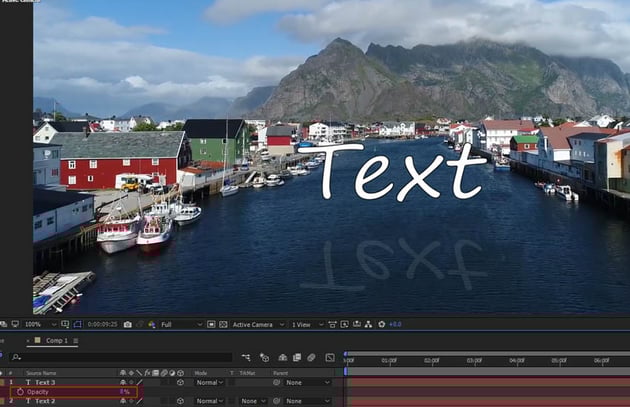This screenshot has width=630, height=407.
Task: Open the Mode dropdown for Text 3
Action: click(211, 382)
